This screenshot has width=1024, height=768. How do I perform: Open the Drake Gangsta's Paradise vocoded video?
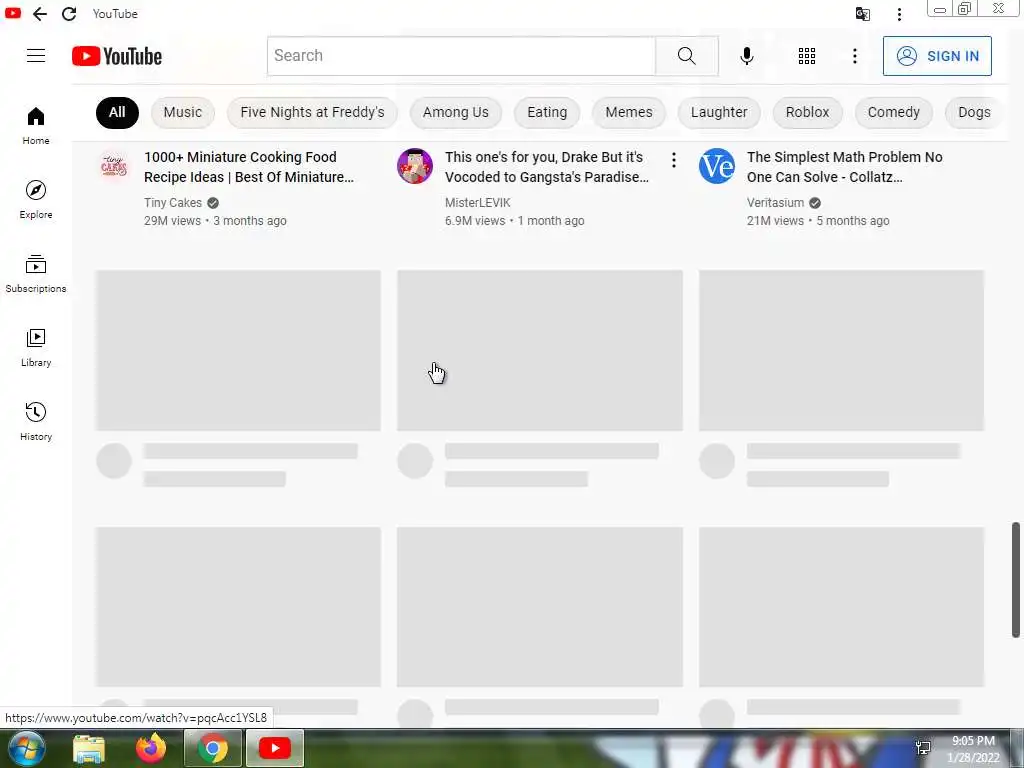[x=547, y=167]
